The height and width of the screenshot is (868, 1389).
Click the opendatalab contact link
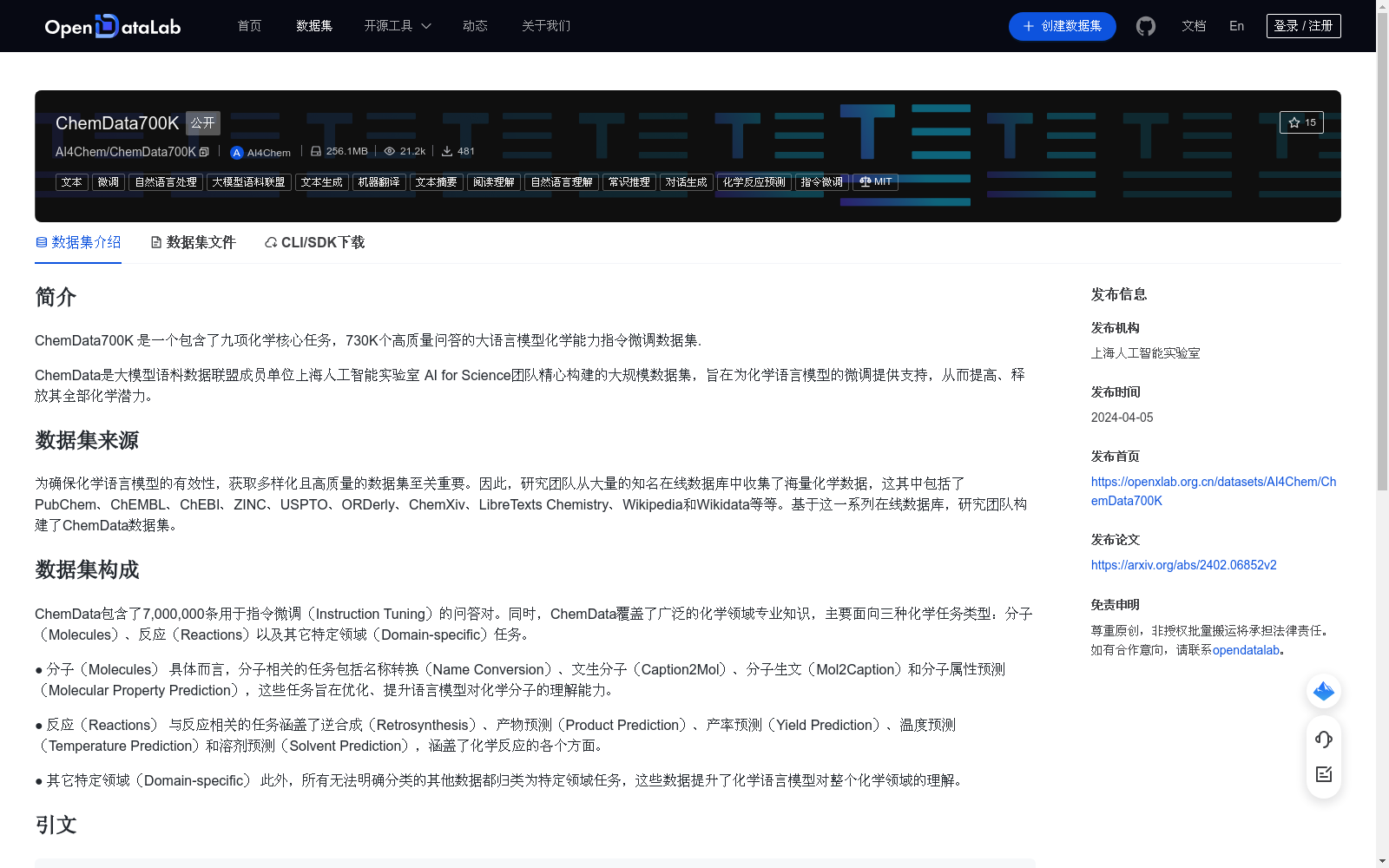[x=1246, y=650]
